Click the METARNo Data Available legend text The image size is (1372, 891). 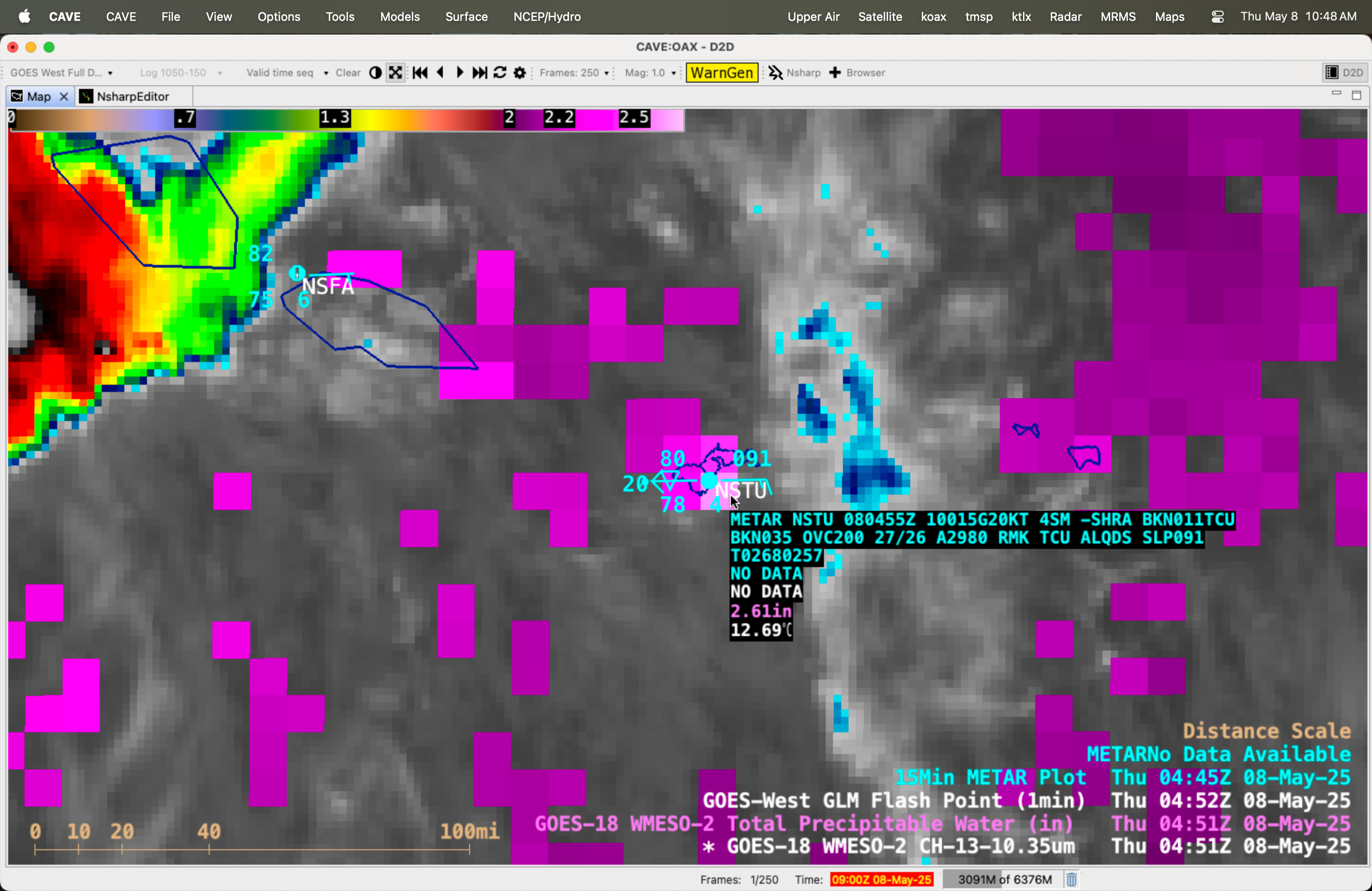coord(1219,754)
